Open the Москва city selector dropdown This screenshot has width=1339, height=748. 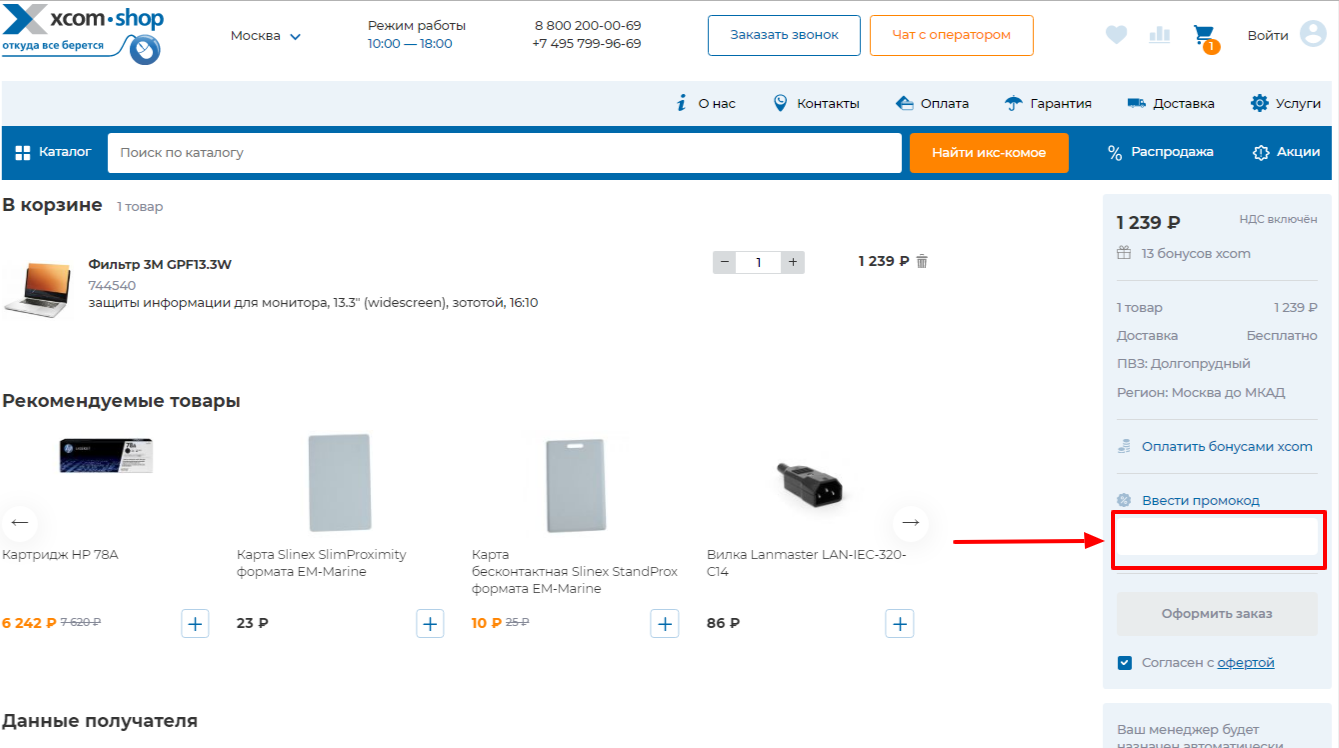[x=265, y=36]
